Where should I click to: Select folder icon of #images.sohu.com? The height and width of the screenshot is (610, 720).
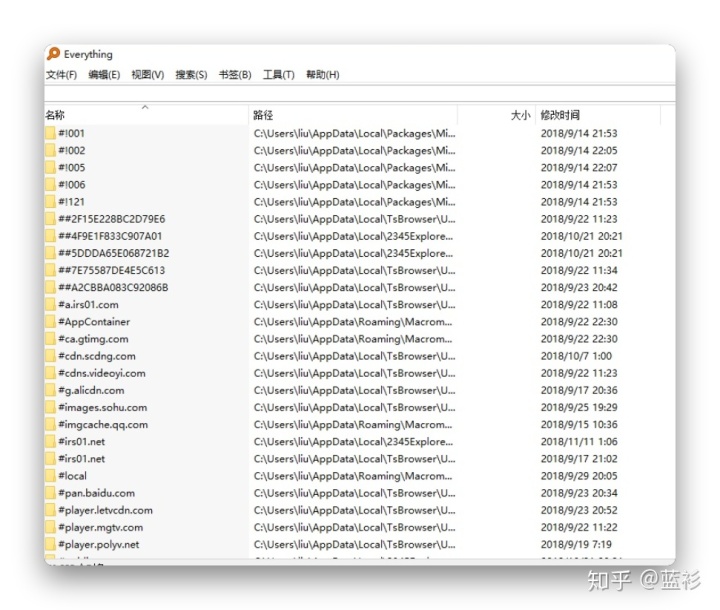50,407
